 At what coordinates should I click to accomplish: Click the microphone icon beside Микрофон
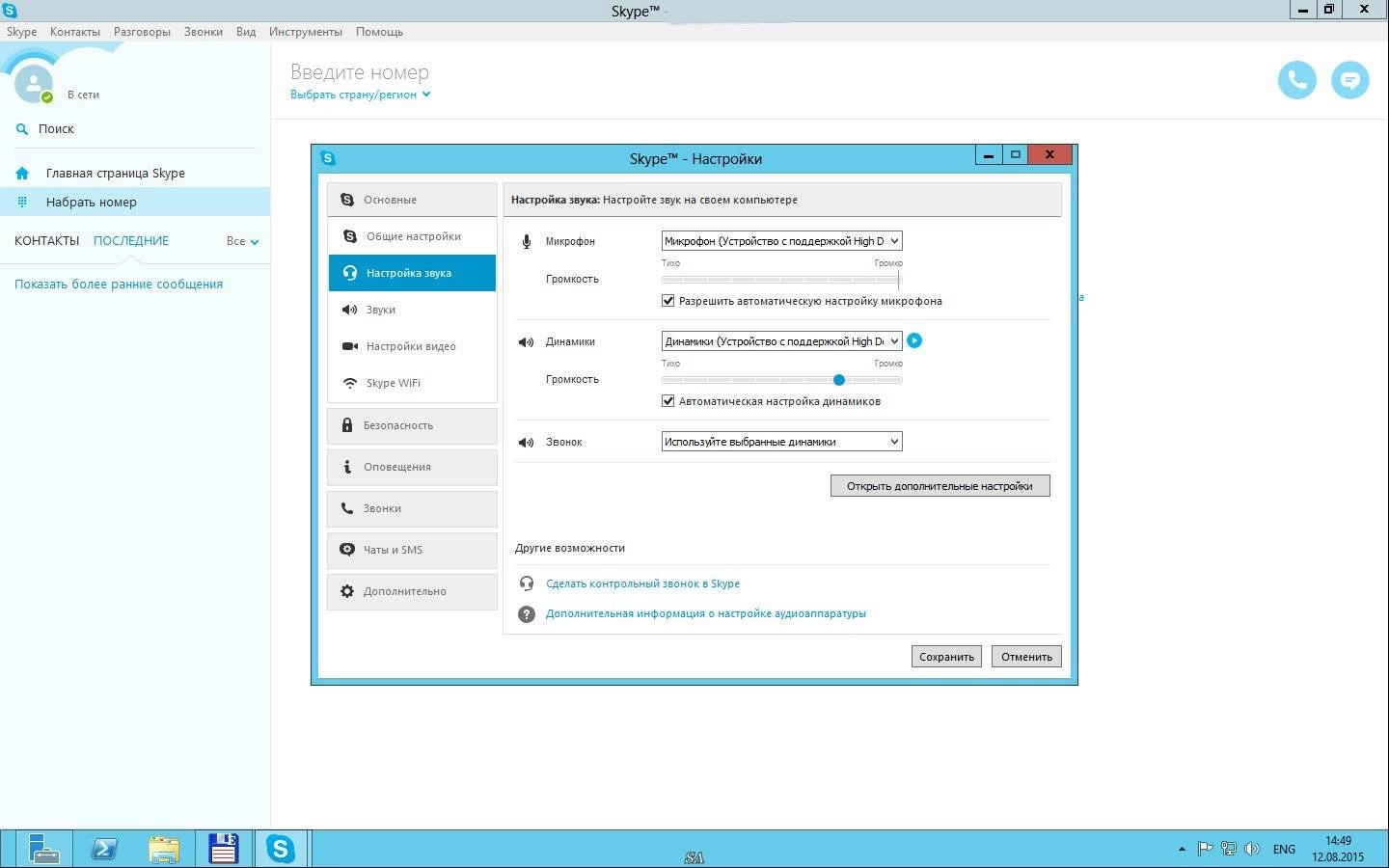(x=527, y=241)
